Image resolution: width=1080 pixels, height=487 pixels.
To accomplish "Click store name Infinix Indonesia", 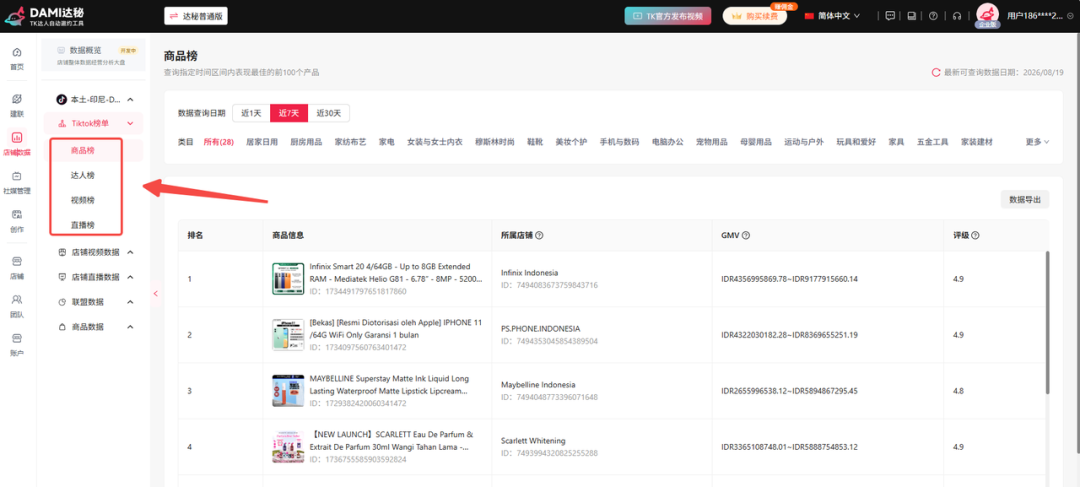I will click(530, 273).
